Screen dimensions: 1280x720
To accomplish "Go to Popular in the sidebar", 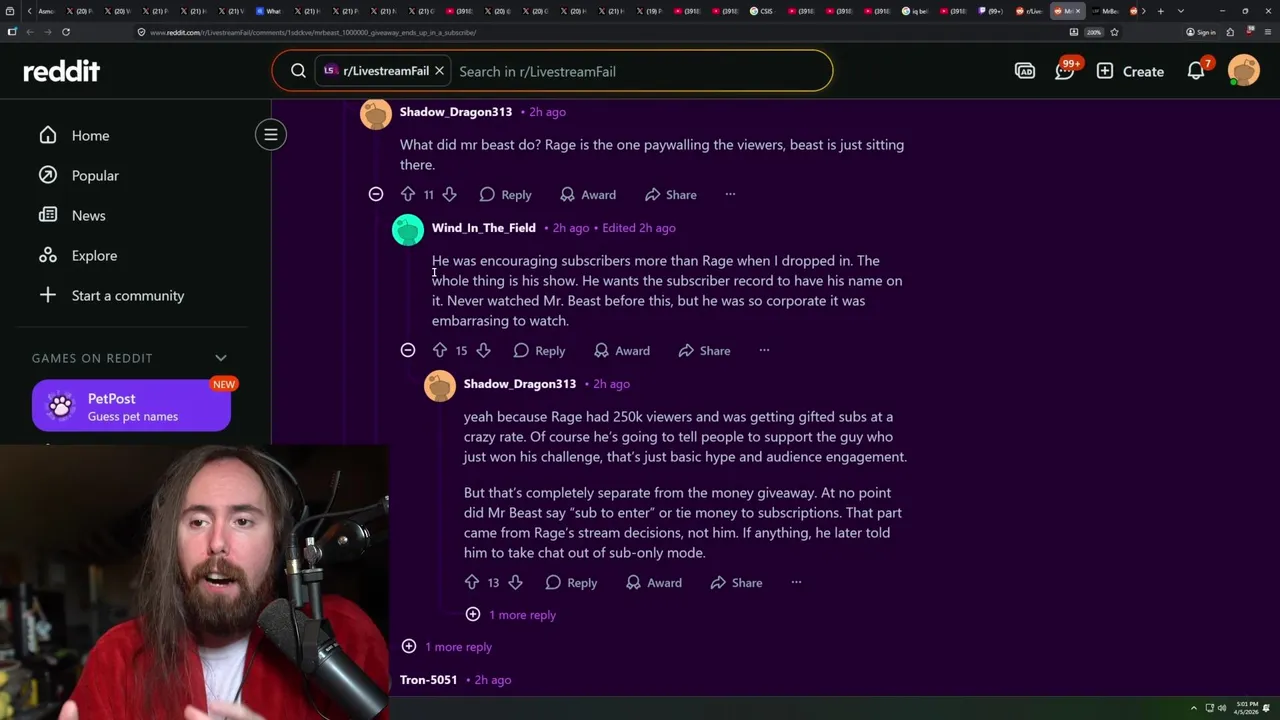I will pos(95,175).
